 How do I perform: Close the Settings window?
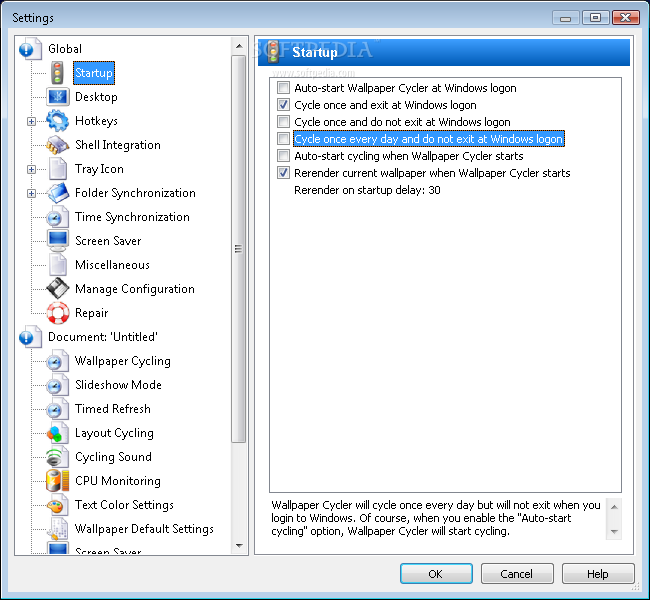click(x=625, y=18)
